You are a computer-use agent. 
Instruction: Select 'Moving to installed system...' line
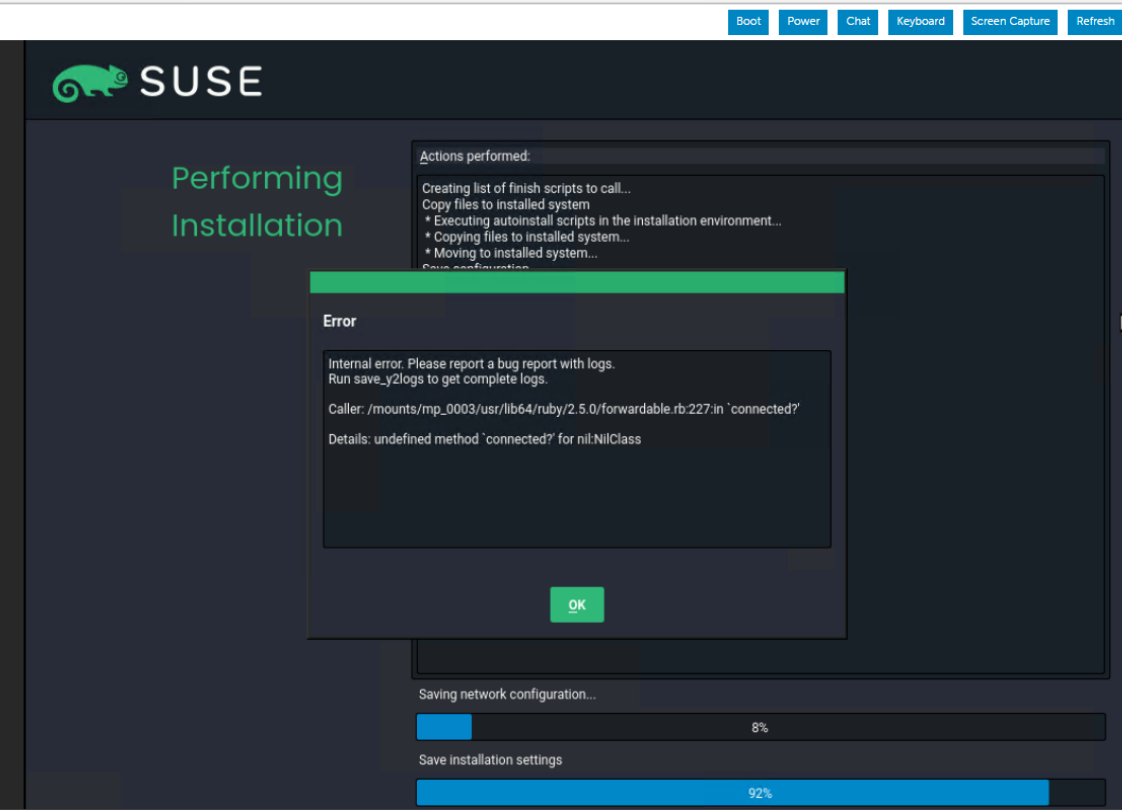(511, 253)
